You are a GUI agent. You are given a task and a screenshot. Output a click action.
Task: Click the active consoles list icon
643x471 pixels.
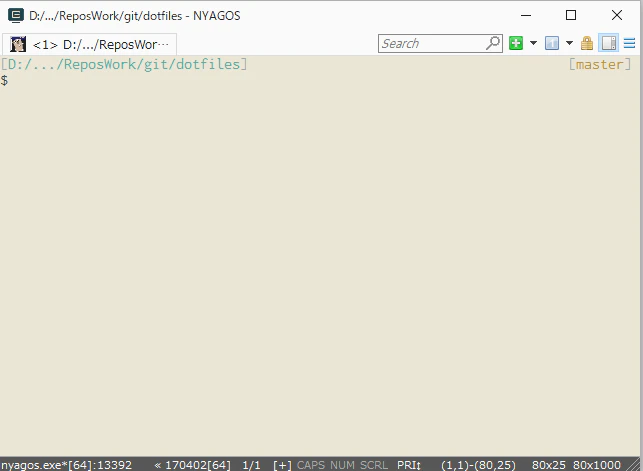pos(552,43)
